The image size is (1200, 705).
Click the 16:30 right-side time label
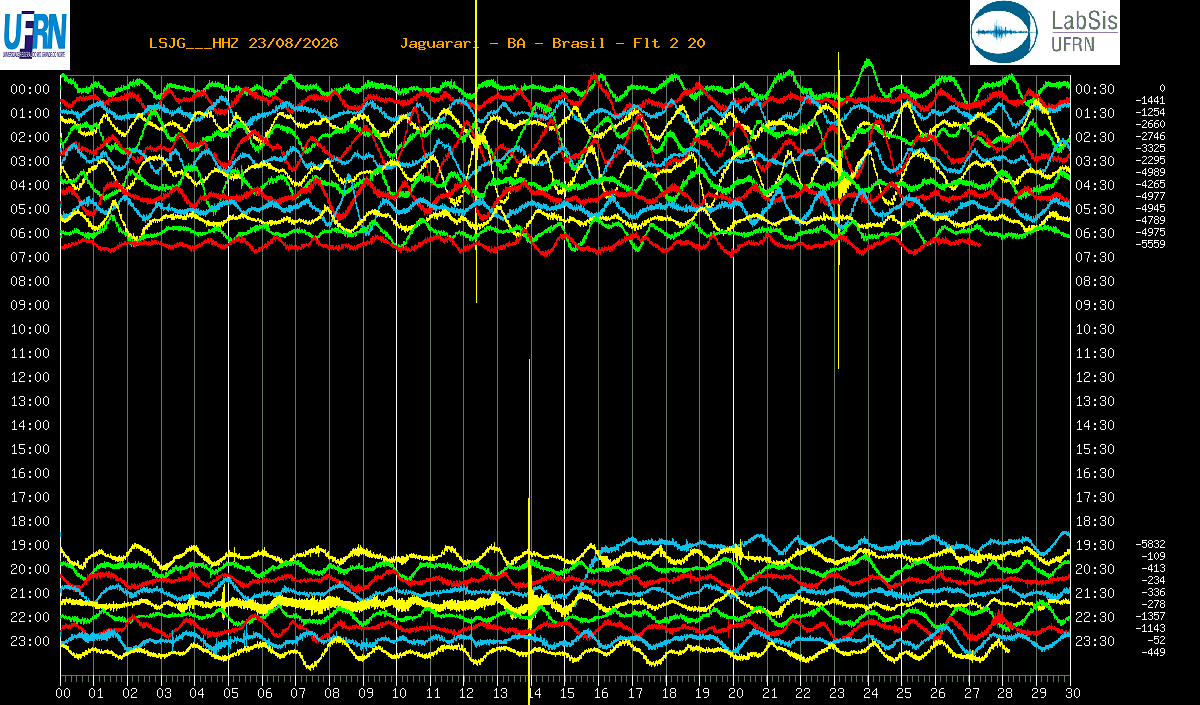click(1095, 473)
